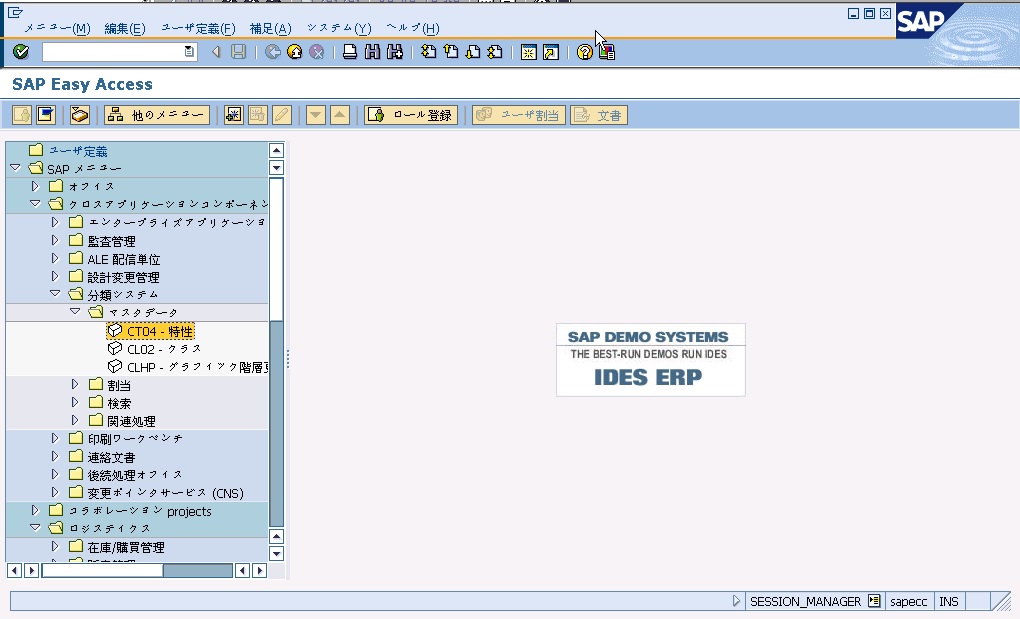Expand the 割当 folder
This screenshot has width=1020, height=619.
[75, 384]
